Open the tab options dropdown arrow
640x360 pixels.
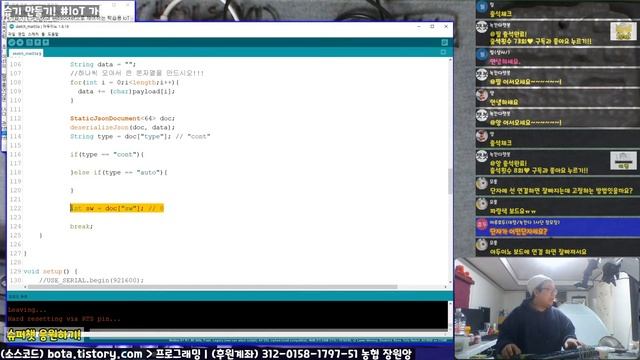pyautogui.click(x=444, y=52)
